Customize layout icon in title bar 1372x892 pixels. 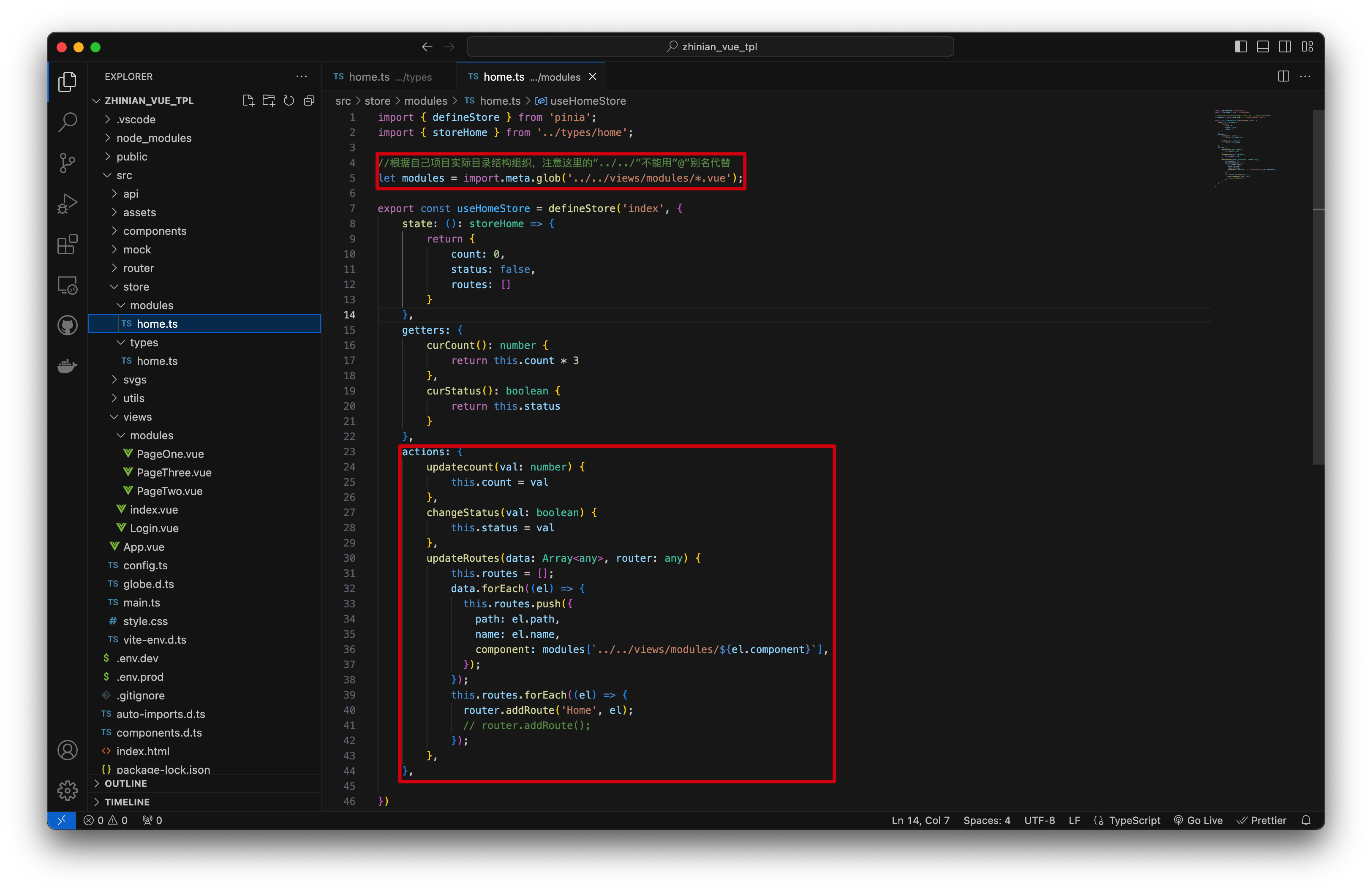pyautogui.click(x=1307, y=47)
